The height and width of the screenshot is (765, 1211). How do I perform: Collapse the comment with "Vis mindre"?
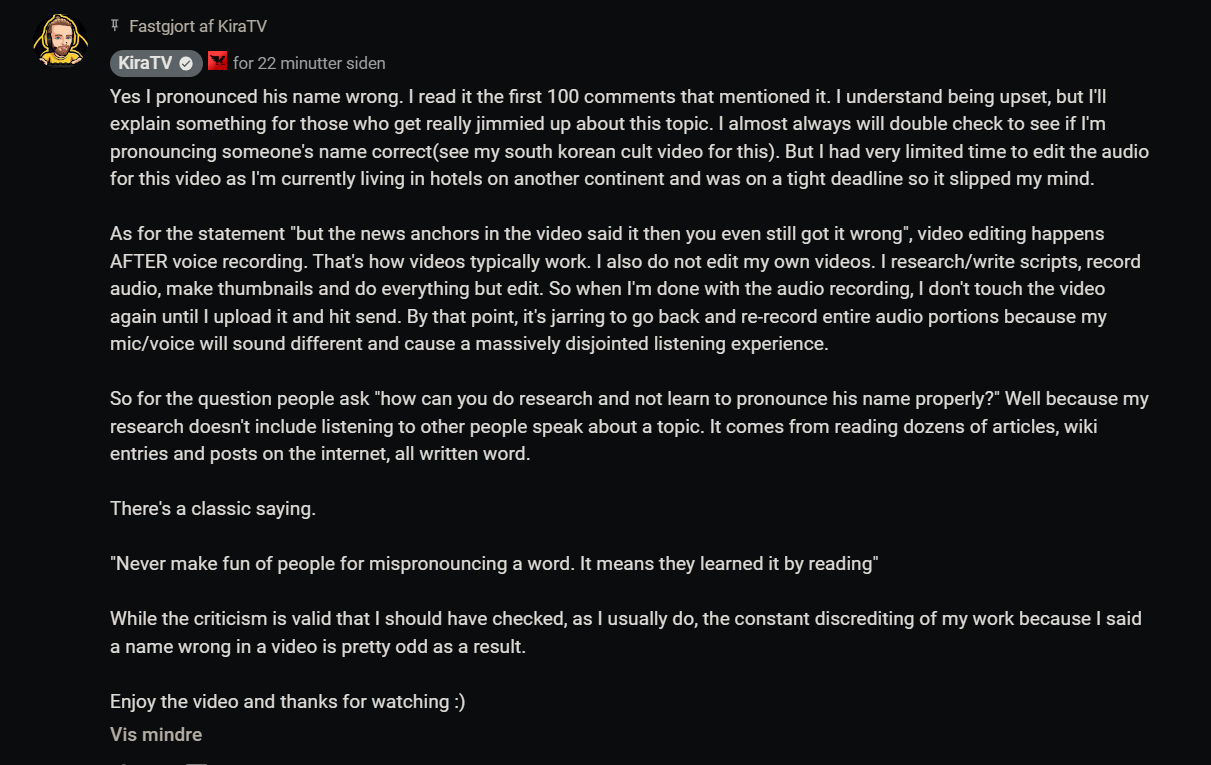pos(156,734)
